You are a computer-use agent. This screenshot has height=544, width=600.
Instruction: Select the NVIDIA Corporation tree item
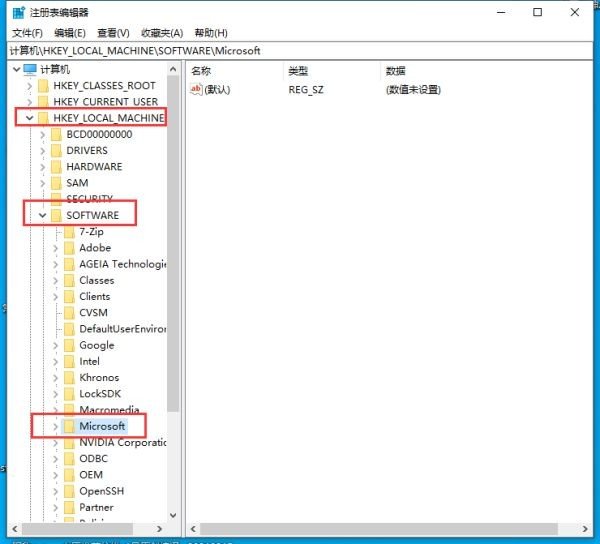pos(122,442)
